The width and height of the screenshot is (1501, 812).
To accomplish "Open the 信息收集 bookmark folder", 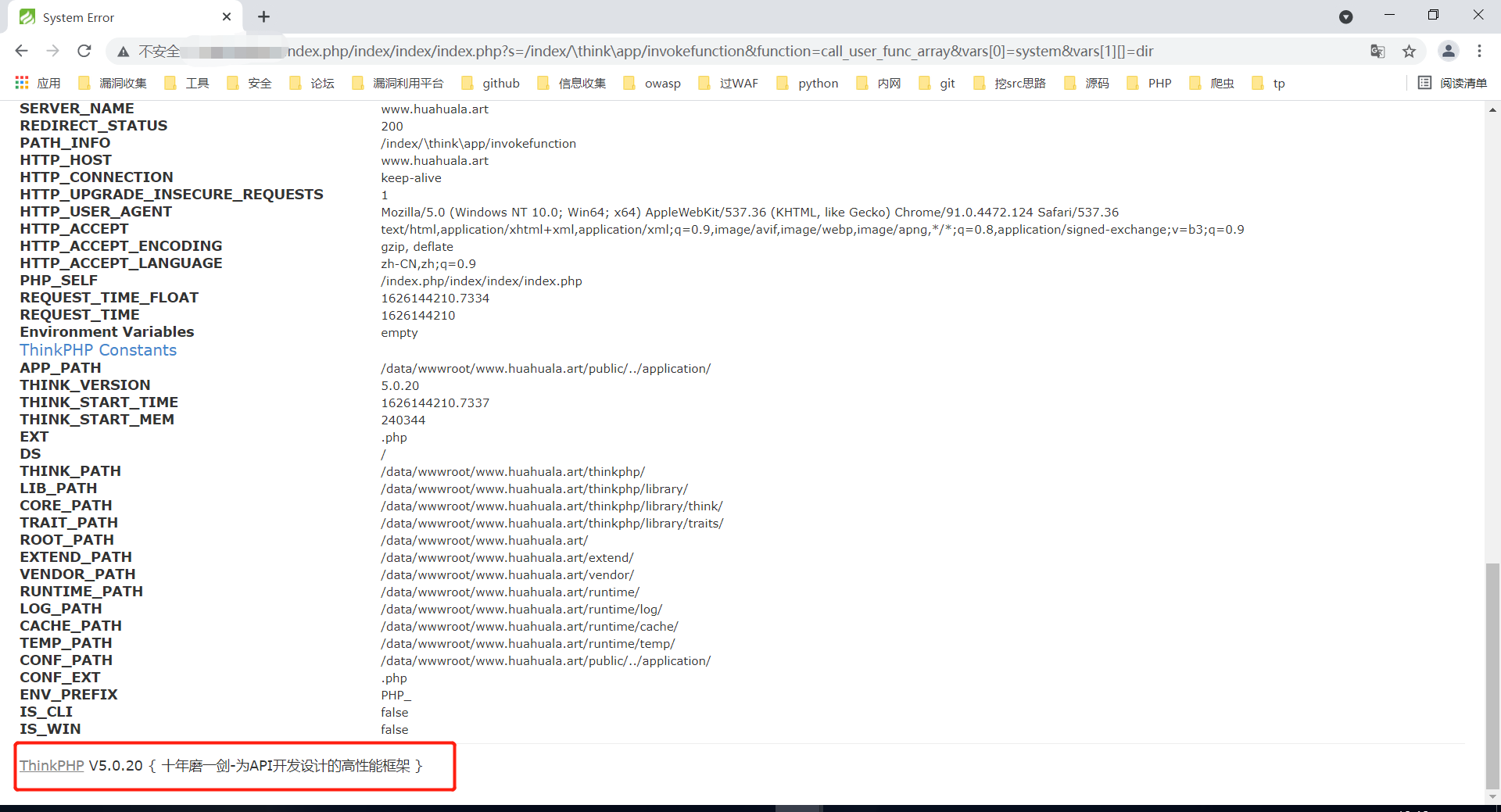I will (x=571, y=83).
